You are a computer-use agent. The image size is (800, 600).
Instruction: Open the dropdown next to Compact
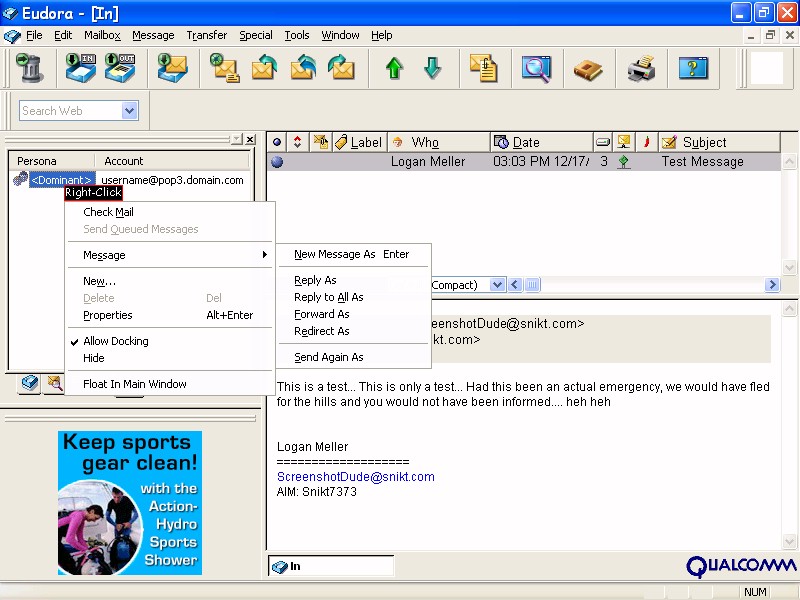[x=497, y=285]
